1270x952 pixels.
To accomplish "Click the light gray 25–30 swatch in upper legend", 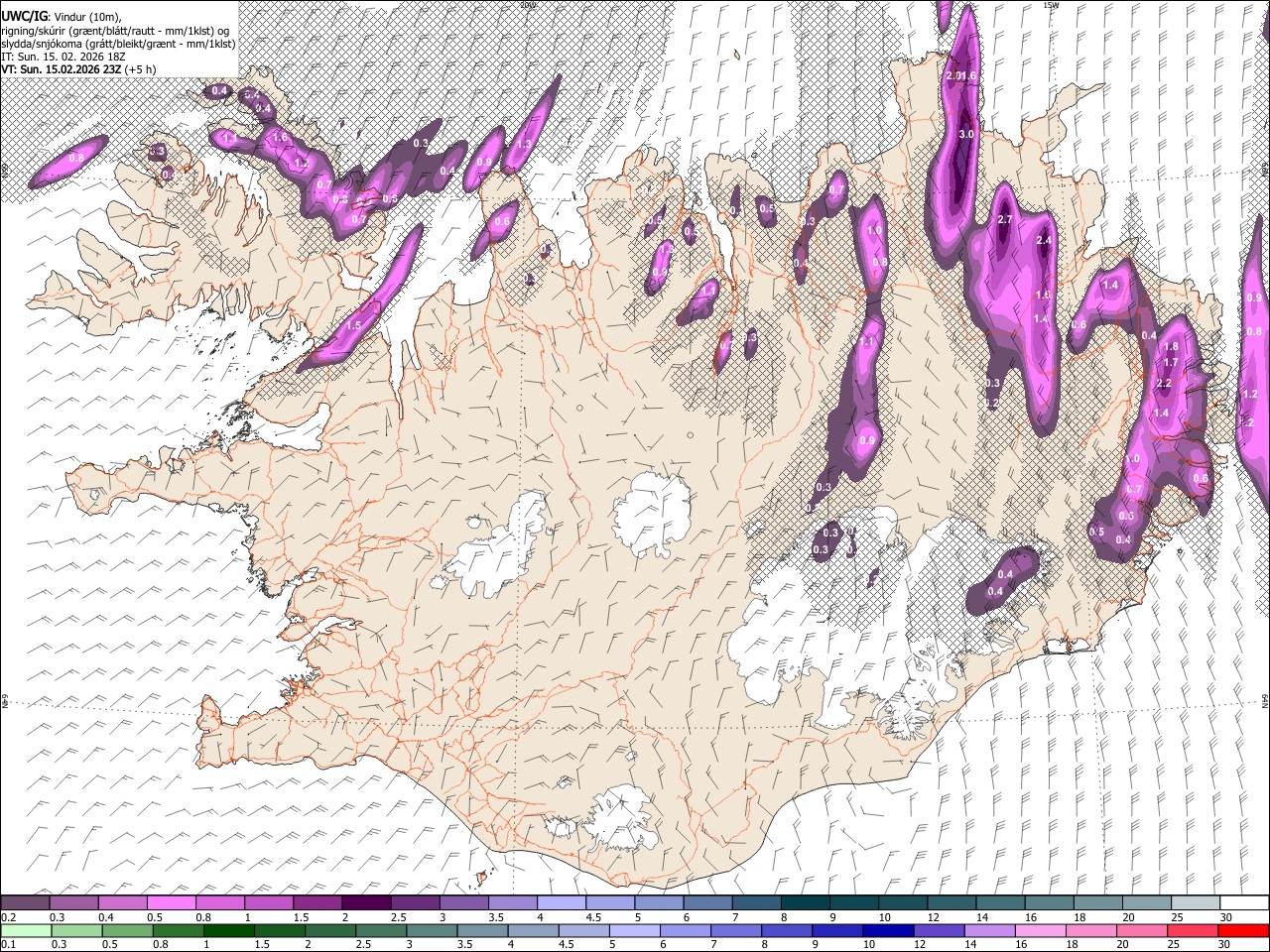I will point(1196,902).
